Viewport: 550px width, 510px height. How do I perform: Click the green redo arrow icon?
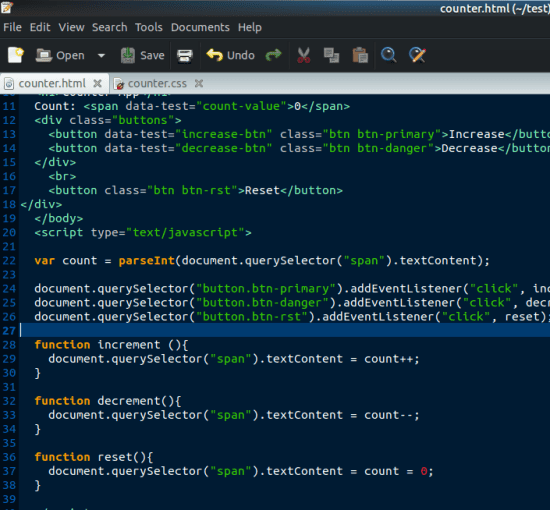pos(273,55)
